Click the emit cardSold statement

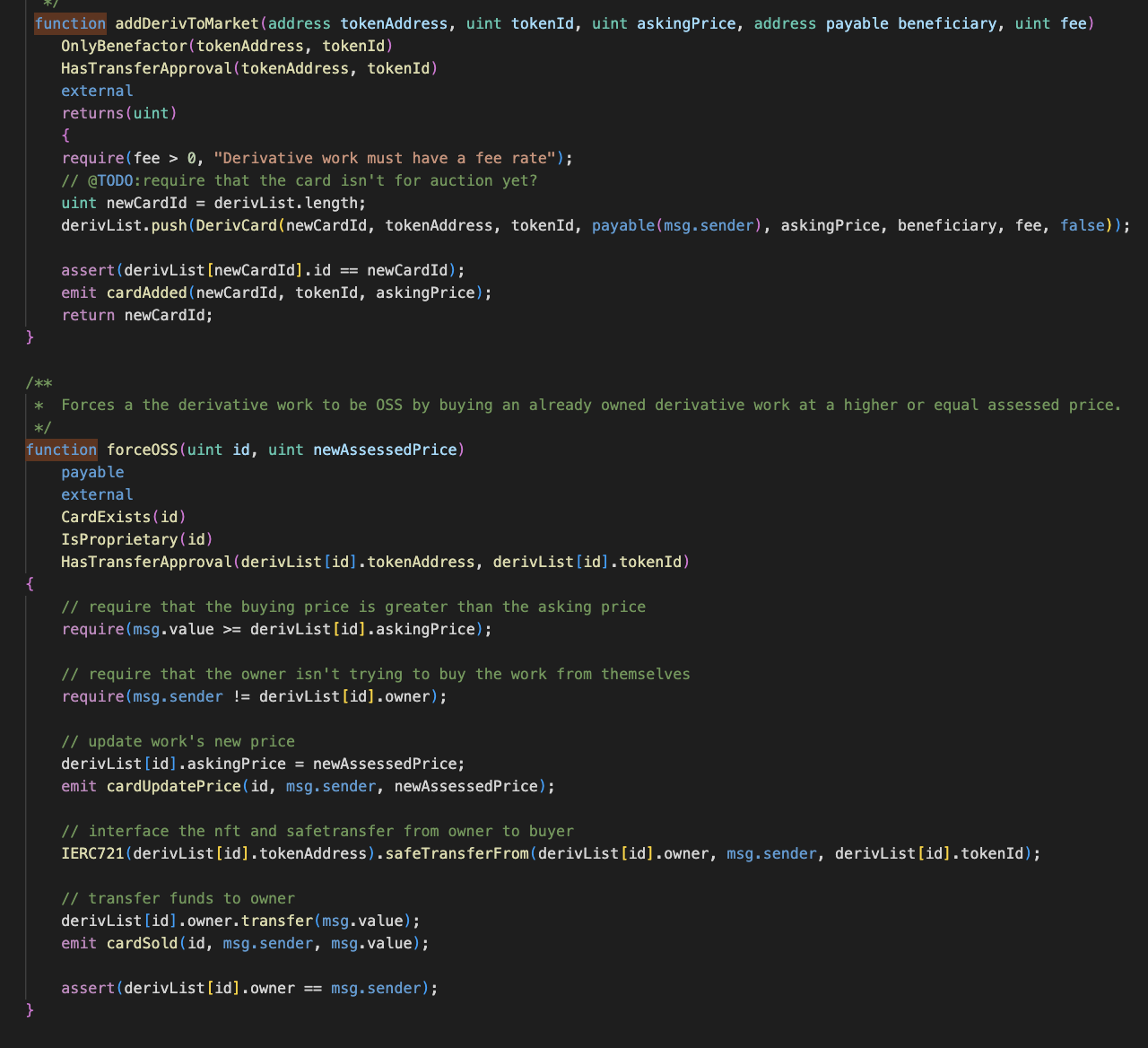pos(245,943)
